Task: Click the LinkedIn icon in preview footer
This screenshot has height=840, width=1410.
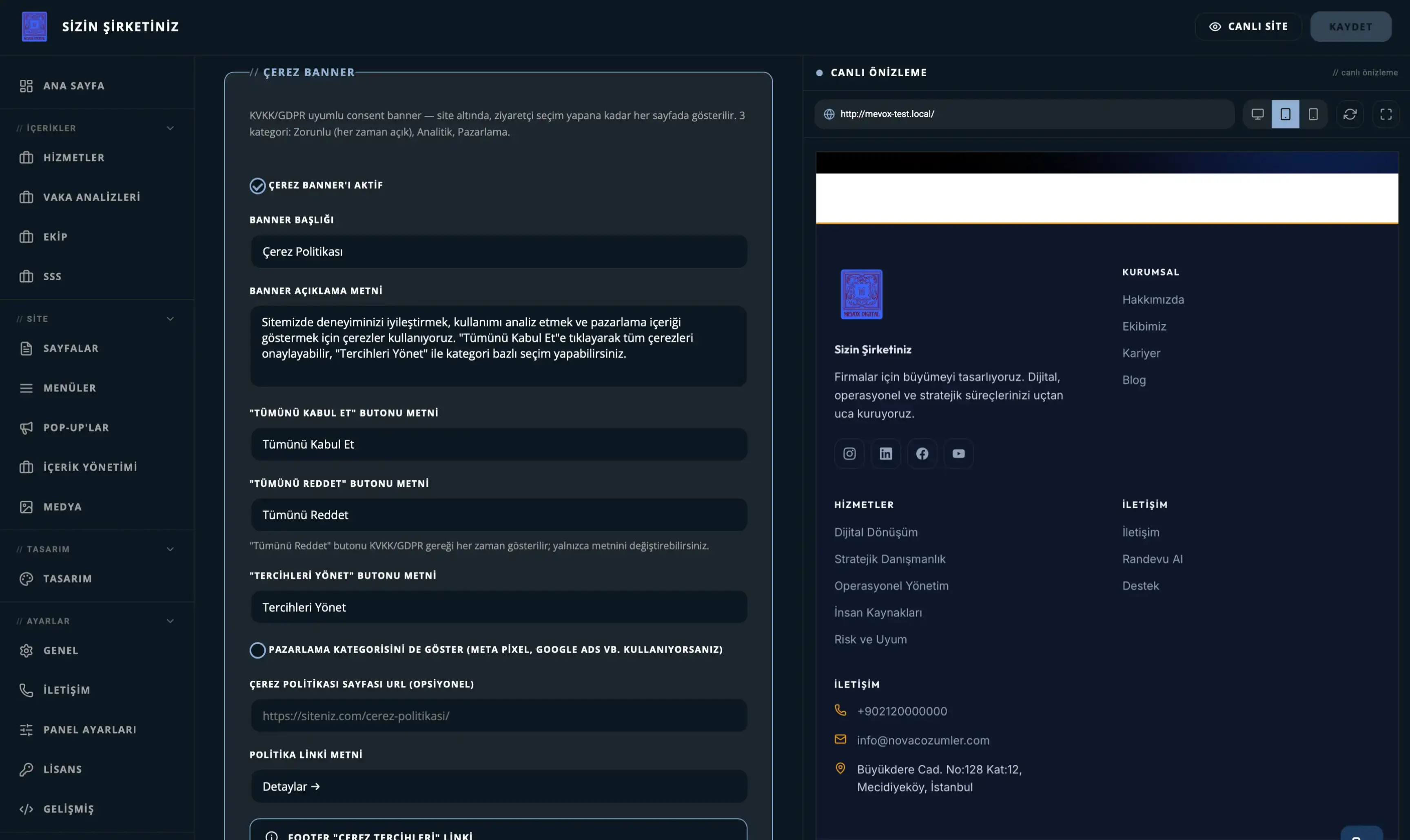Action: 886,454
